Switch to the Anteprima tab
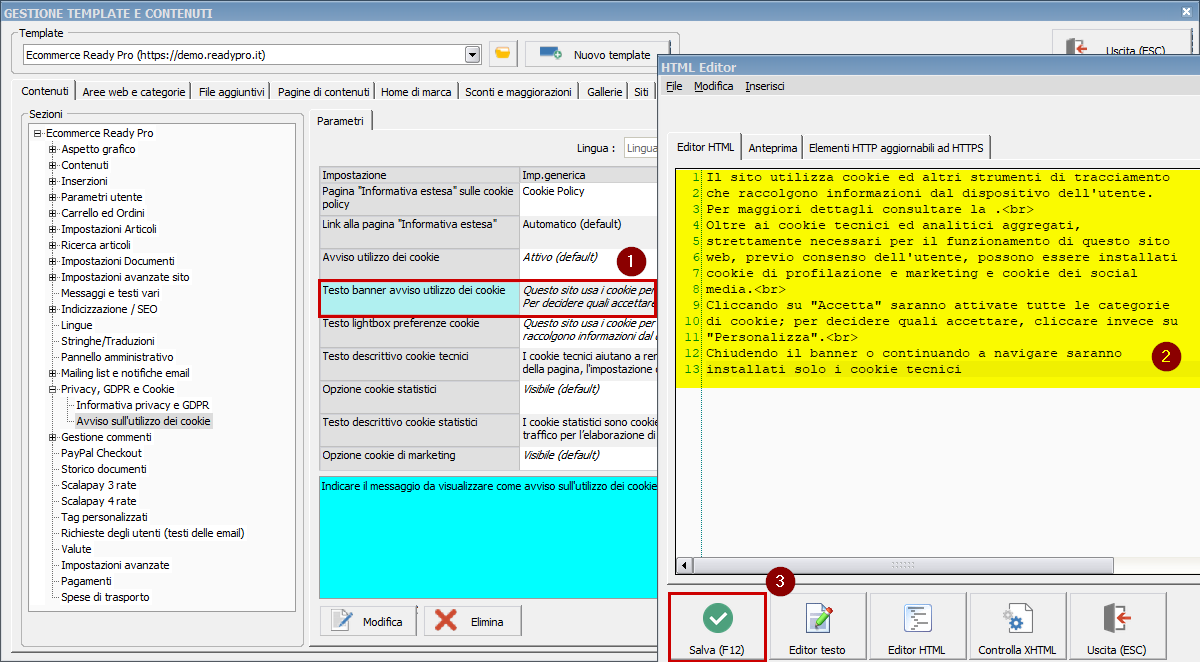This screenshot has width=1200, height=662. 773,148
